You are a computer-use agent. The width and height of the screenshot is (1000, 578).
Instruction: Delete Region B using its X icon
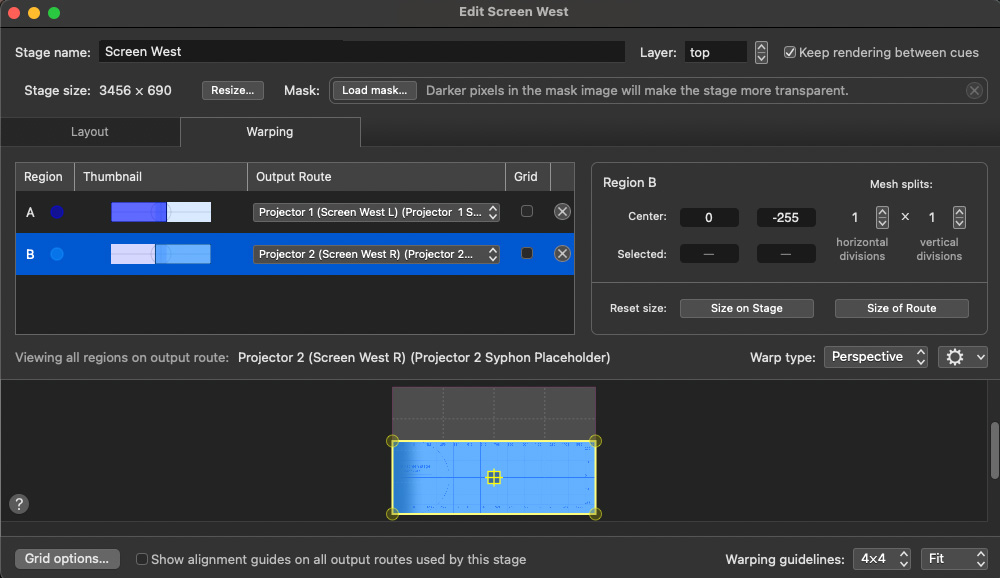coord(562,253)
